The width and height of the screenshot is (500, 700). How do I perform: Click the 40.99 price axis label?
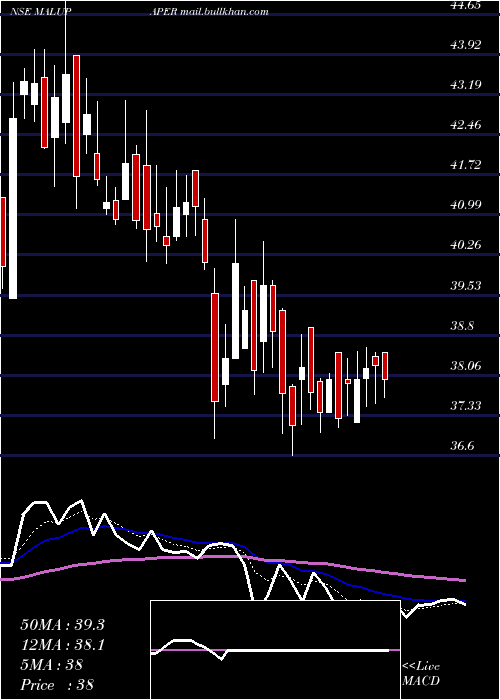pos(467,204)
